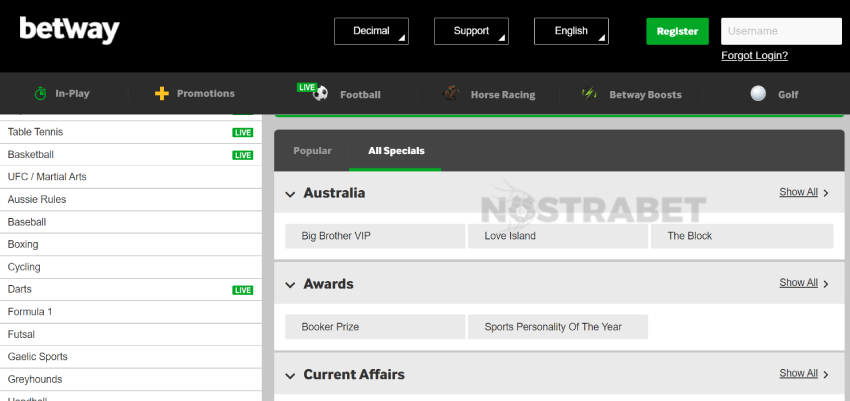
Task: Click Show All for Current Affairs
Action: pos(799,373)
